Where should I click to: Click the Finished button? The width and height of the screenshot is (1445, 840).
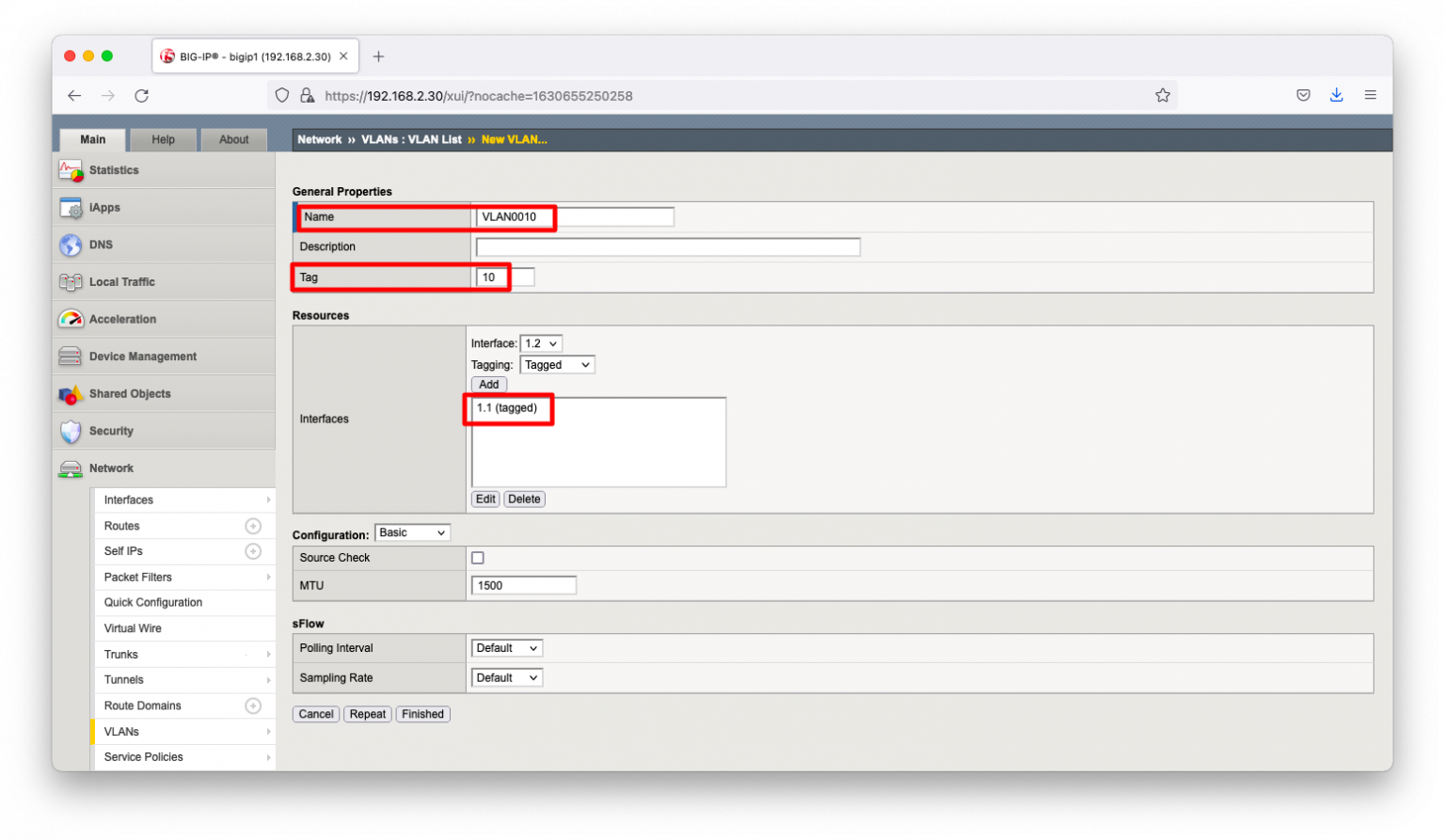(x=422, y=714)
